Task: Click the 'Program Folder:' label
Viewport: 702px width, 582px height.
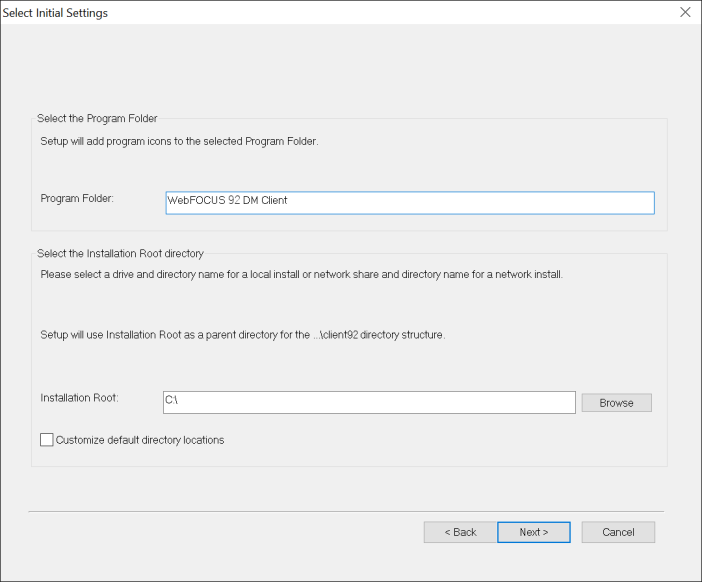Action: click(78, 198)
